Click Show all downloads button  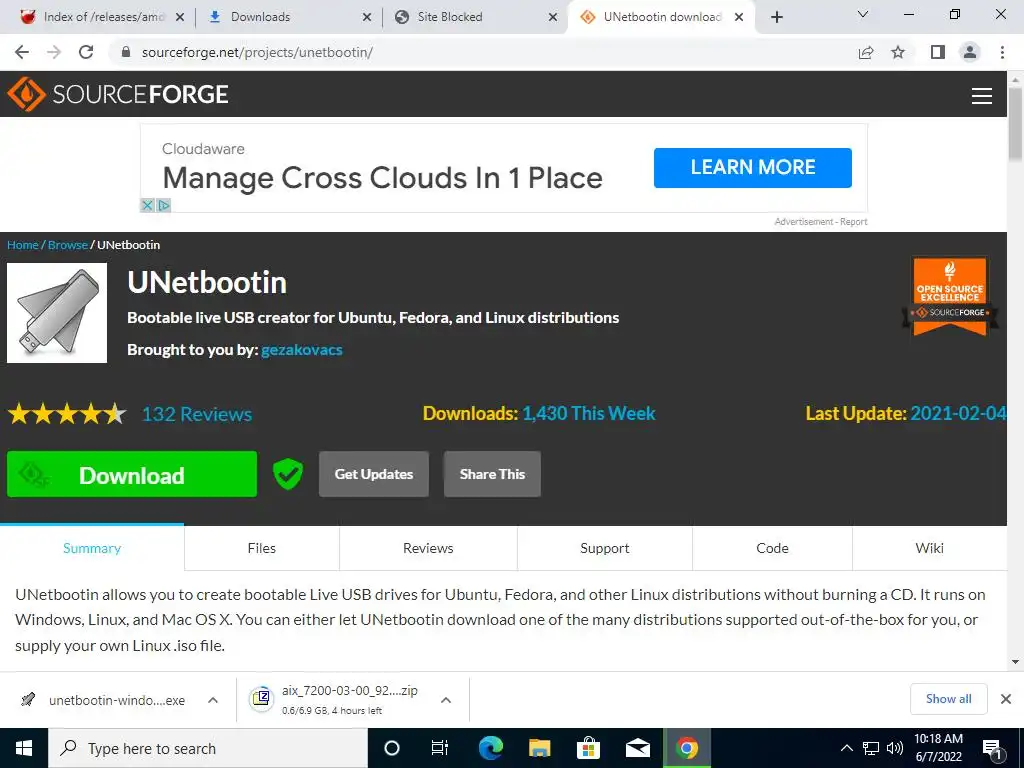pyautogui.click(x=948, y=699)
